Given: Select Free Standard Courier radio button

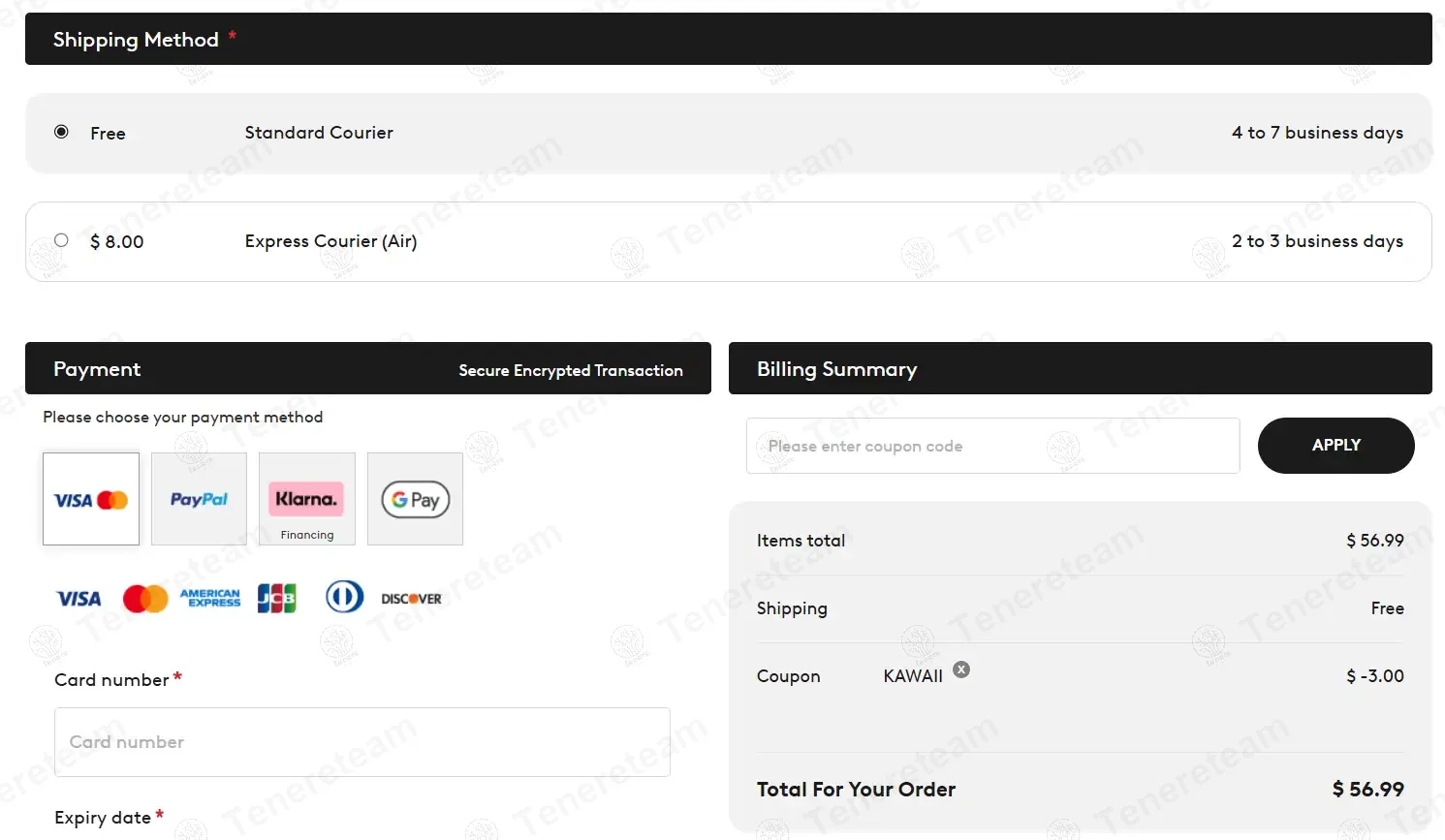Looking at the screenshot, I should [61, 132].
